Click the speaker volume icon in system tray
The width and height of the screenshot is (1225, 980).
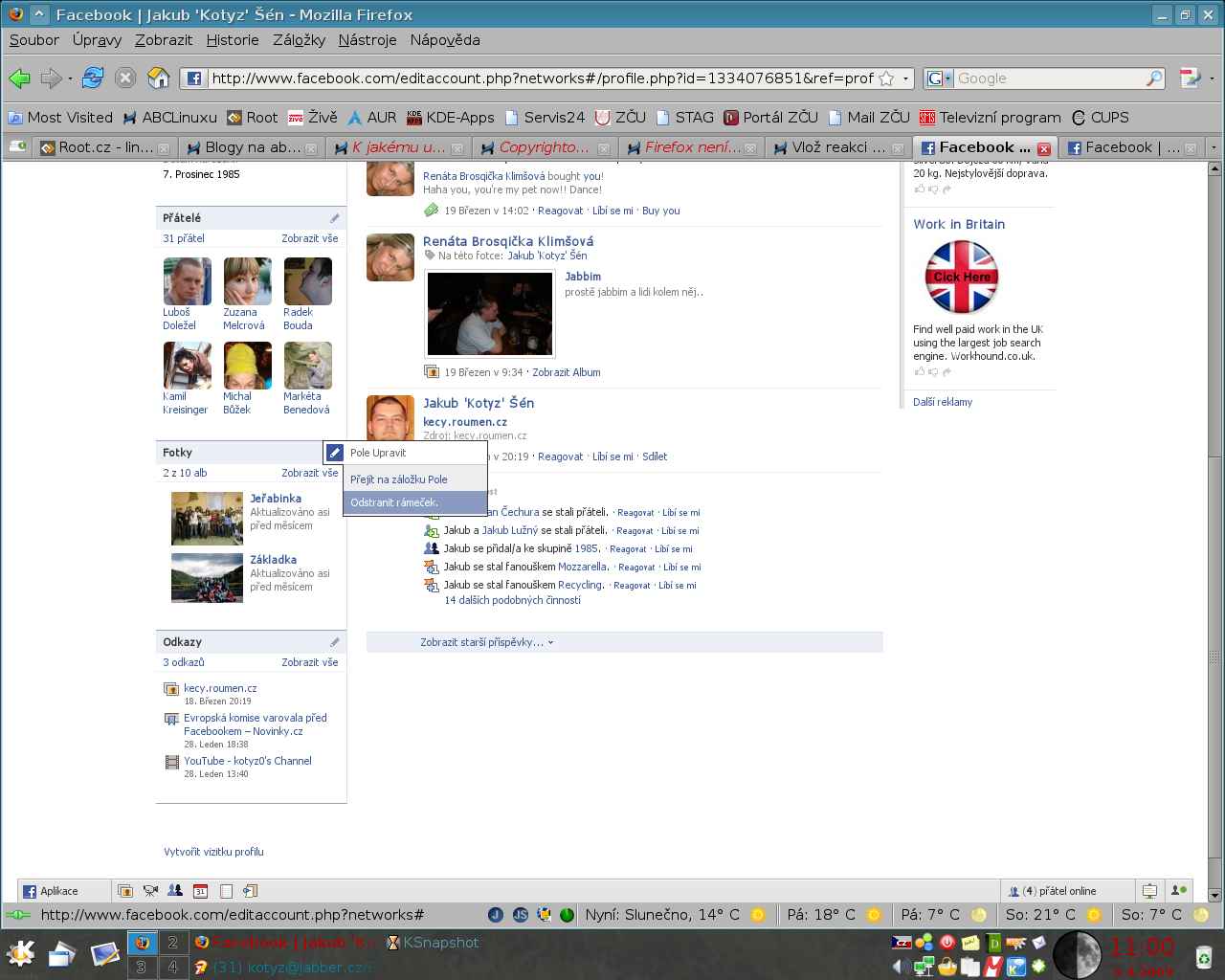pyautogui.click(x=901, y=967)
